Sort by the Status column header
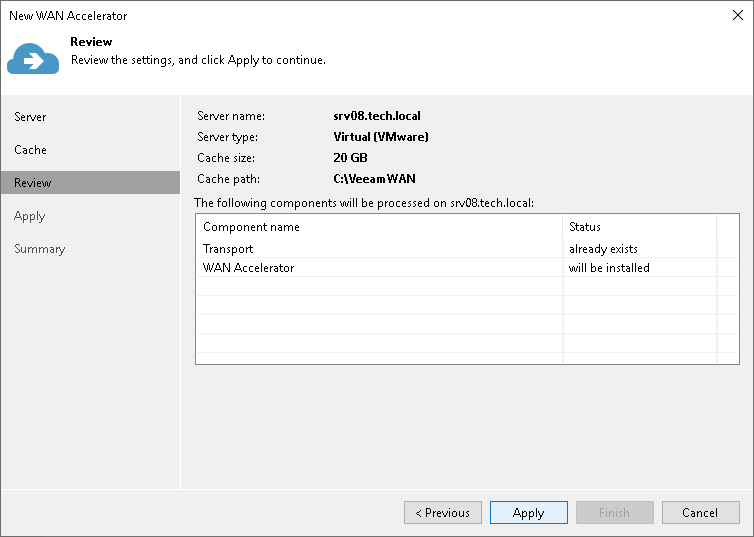Screen dimensions: 754x537 [x=640, y=227]
